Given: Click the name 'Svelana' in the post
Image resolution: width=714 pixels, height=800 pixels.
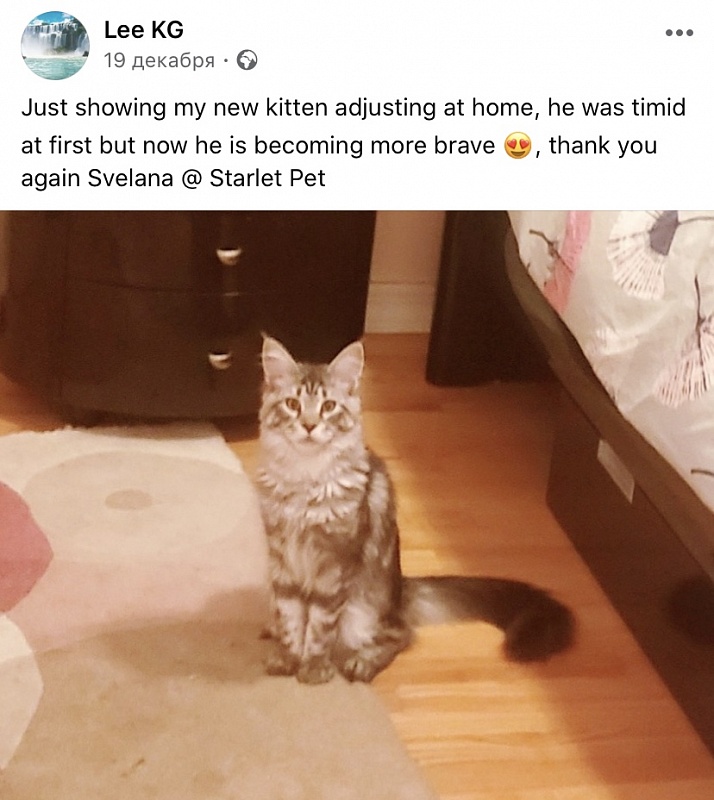Looking at the screenshot, I should tap(130, 179).
